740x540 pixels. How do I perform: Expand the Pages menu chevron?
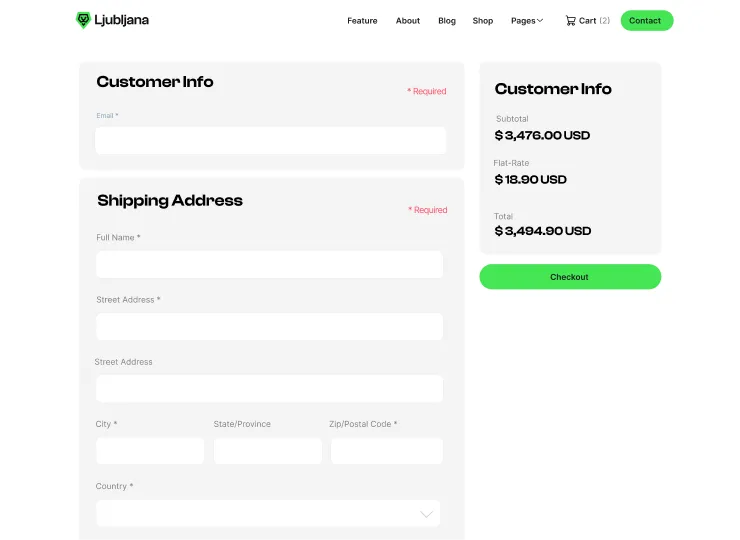(540, 20)
